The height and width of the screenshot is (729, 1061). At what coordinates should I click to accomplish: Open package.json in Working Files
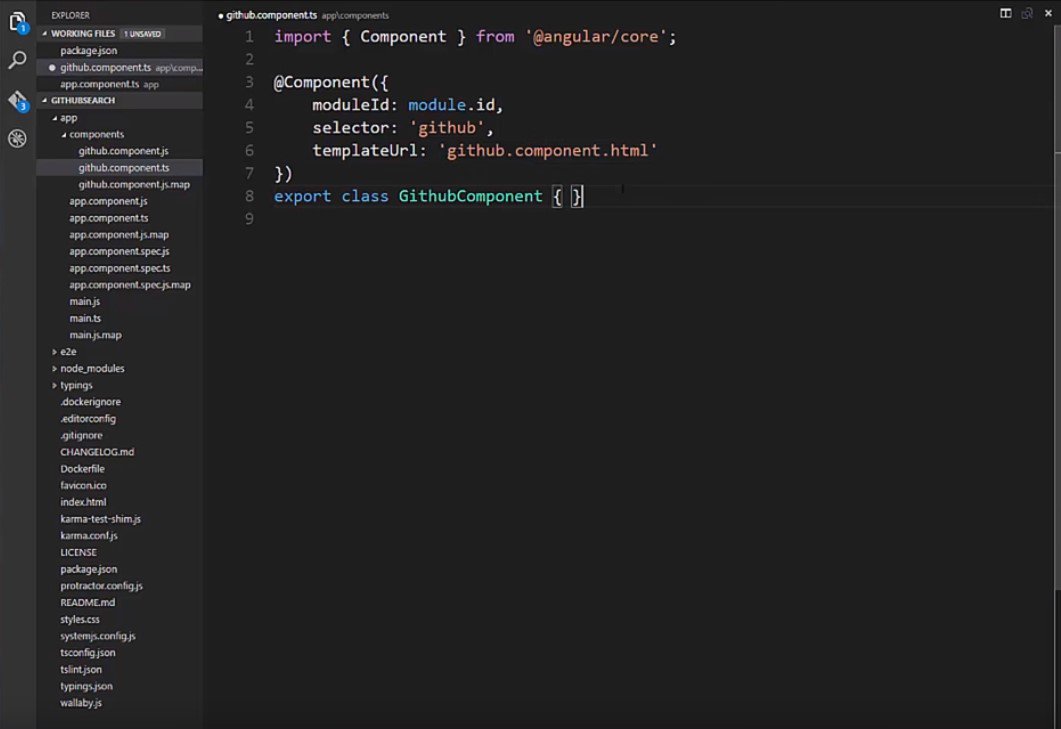(89, 51)
